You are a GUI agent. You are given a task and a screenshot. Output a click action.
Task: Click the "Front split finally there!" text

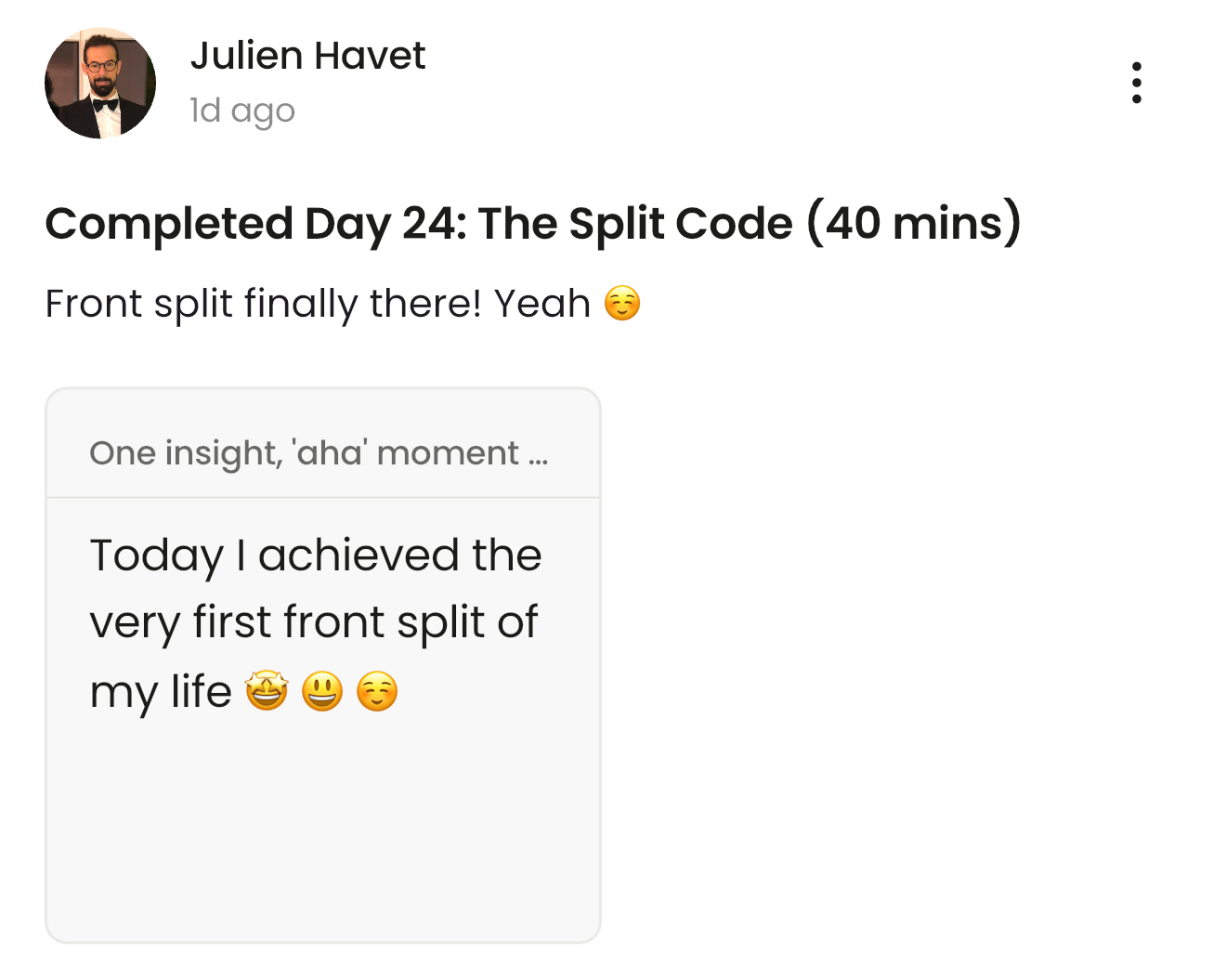click(x=263, y=304)
